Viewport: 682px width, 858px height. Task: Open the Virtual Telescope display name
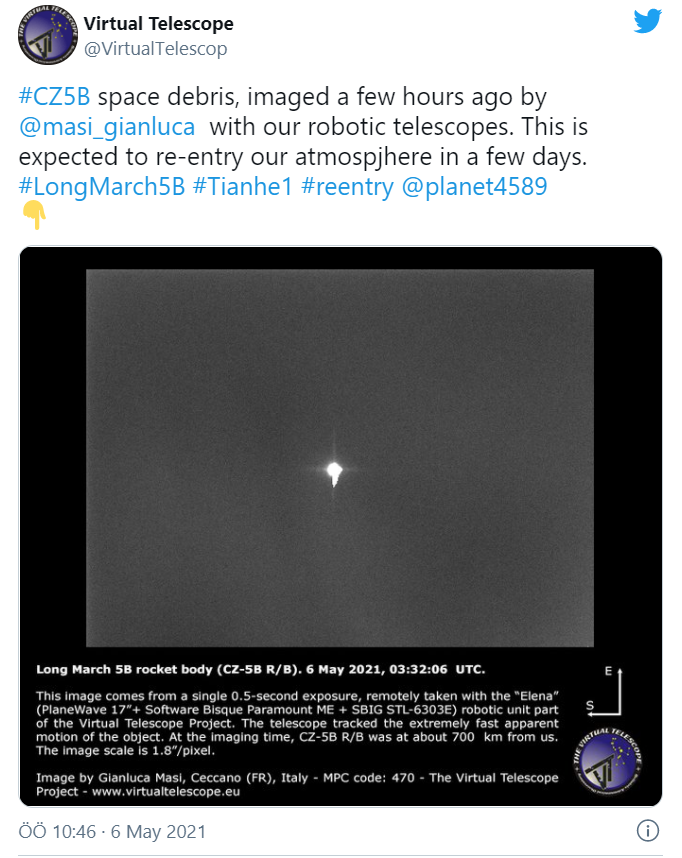158,23
